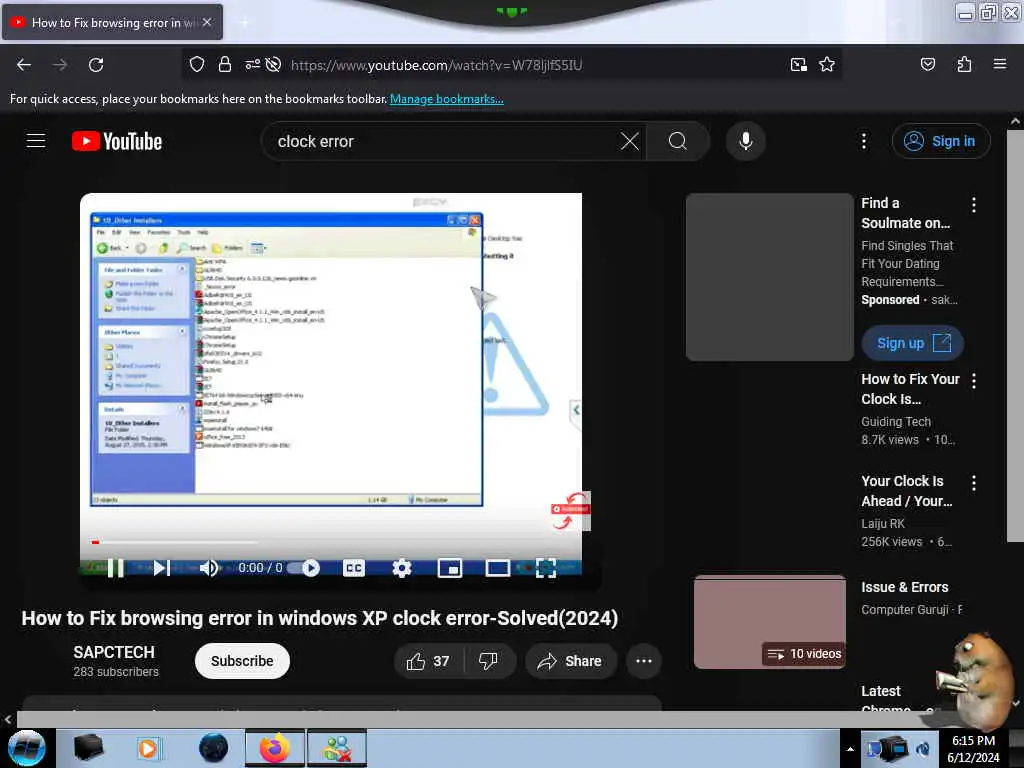Open YouTube settings three-dot menu

[863, 141]
